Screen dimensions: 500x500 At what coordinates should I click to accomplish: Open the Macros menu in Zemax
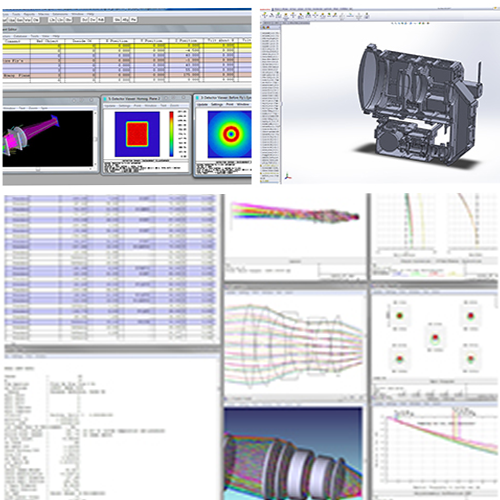44,14
